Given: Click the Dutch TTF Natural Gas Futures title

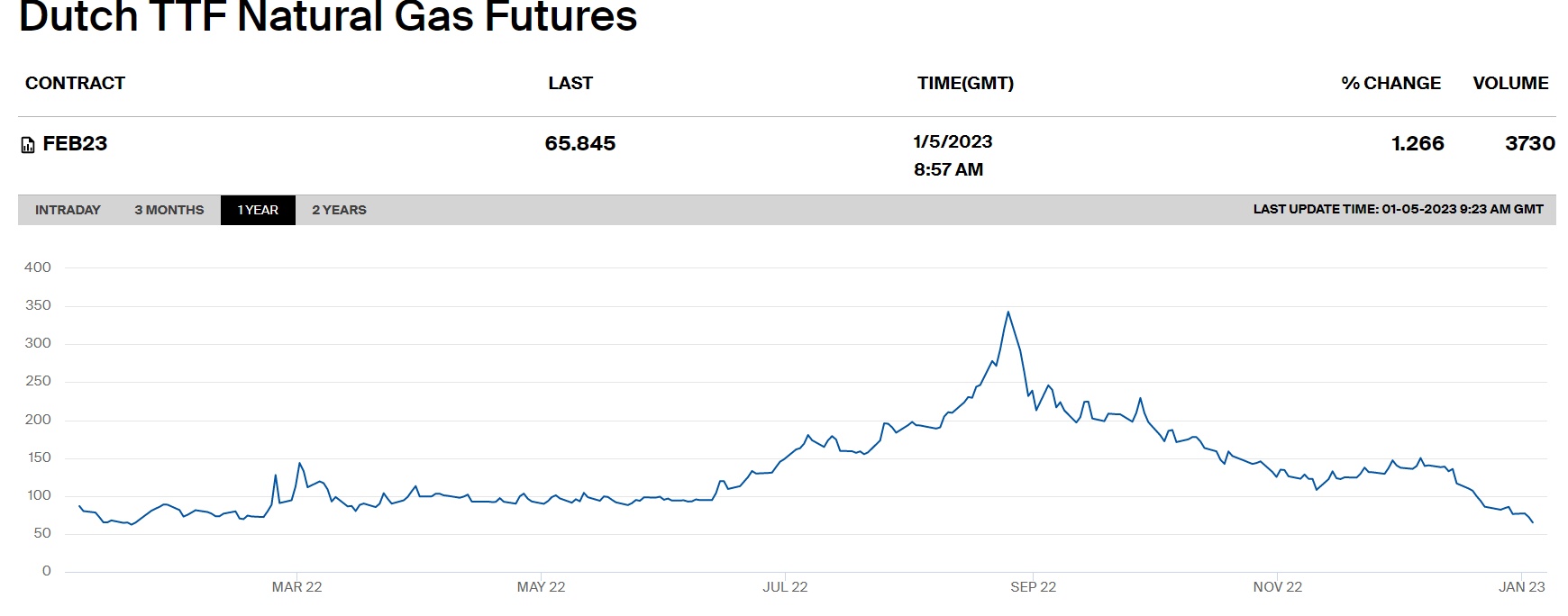Looking at the screenshot, I should (328, 16).
